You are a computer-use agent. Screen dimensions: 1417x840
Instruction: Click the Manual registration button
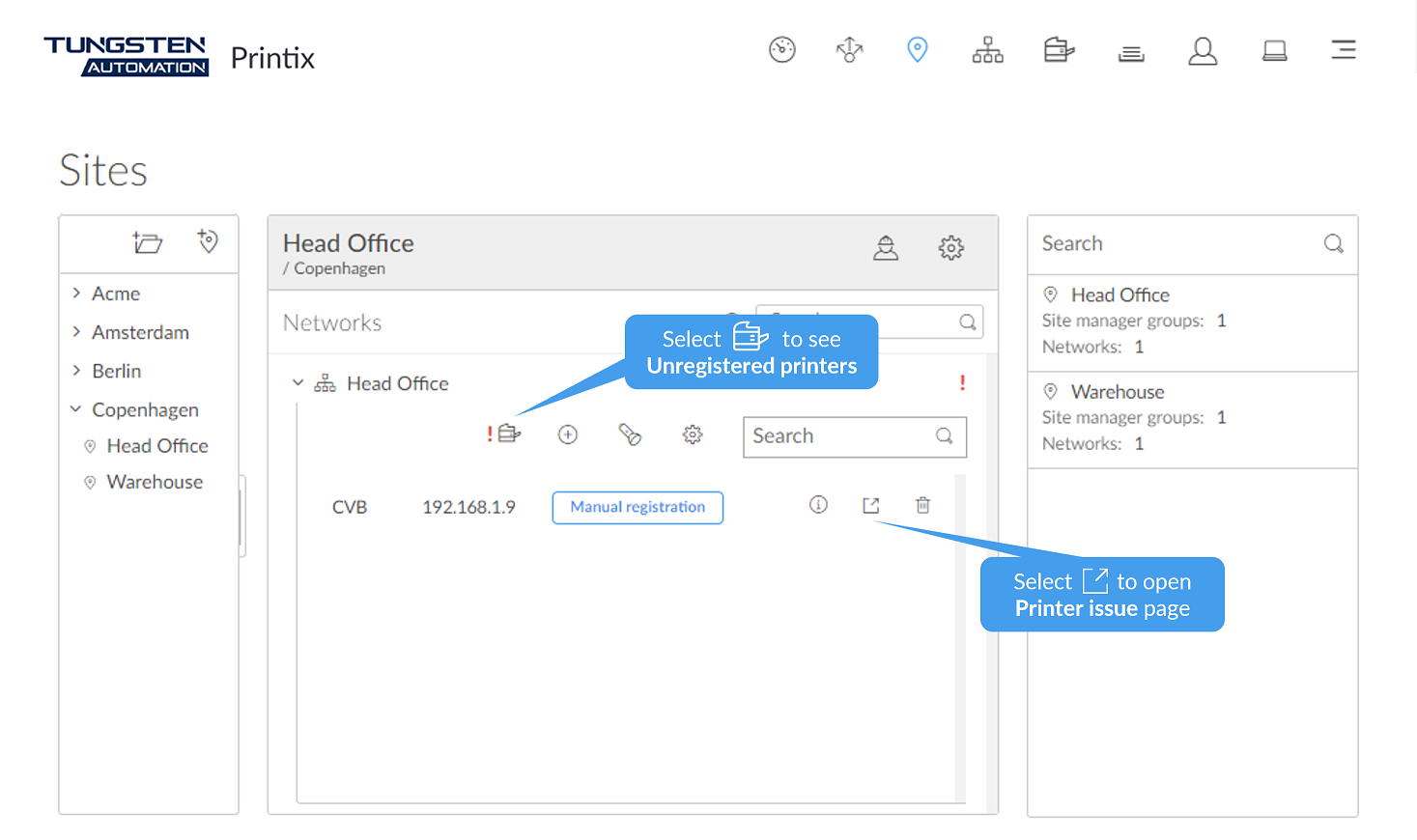pos(638,507)
